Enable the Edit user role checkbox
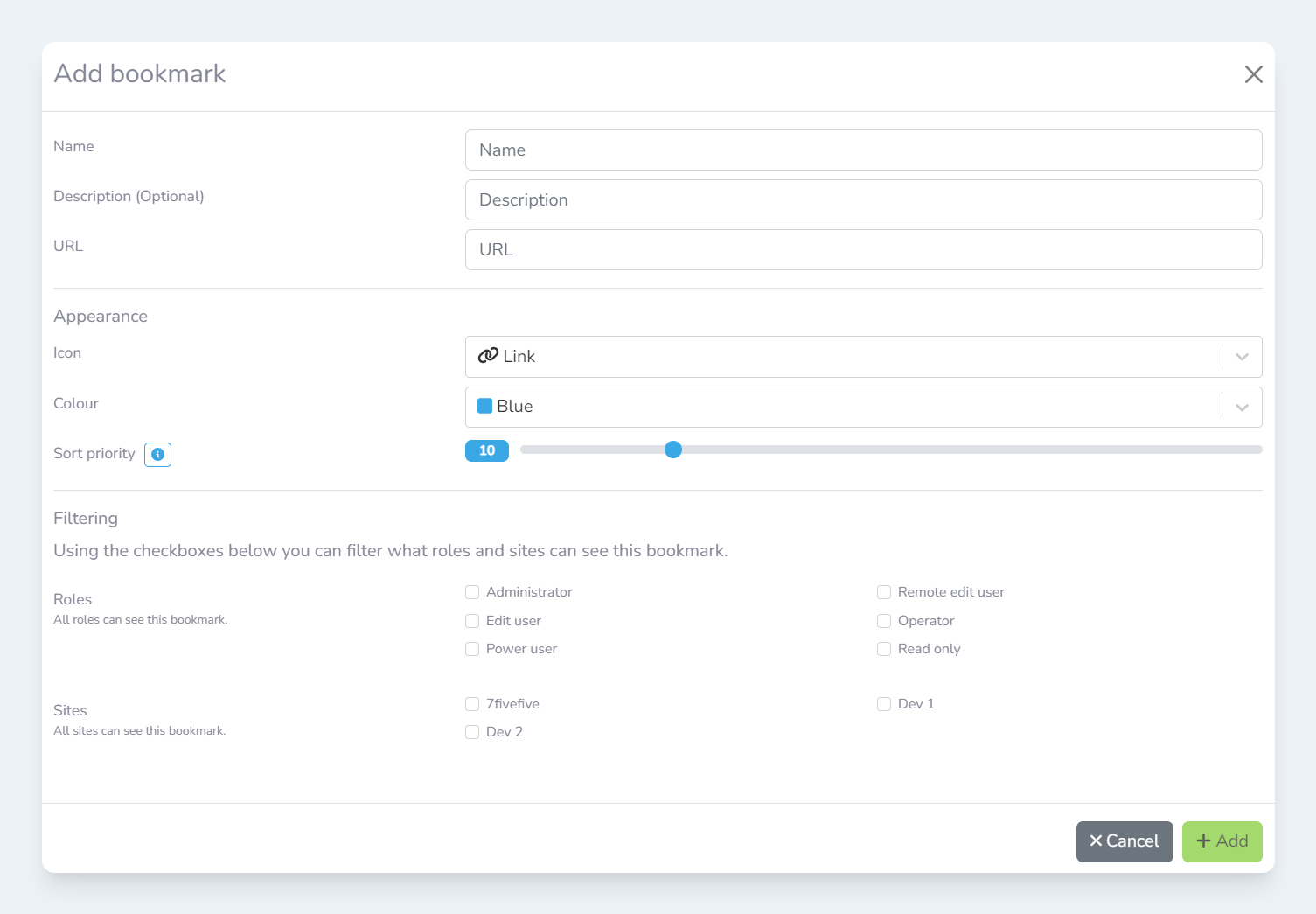Screen dimensions: 1316x914 tap(472, 621)
